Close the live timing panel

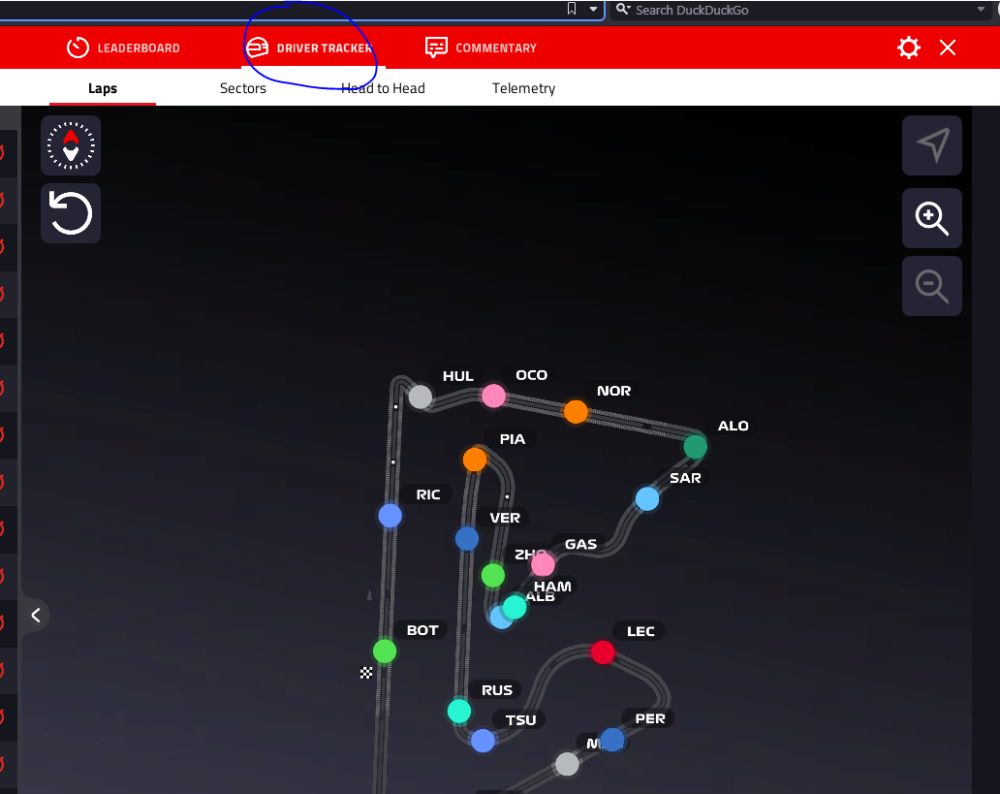point(948,48)
